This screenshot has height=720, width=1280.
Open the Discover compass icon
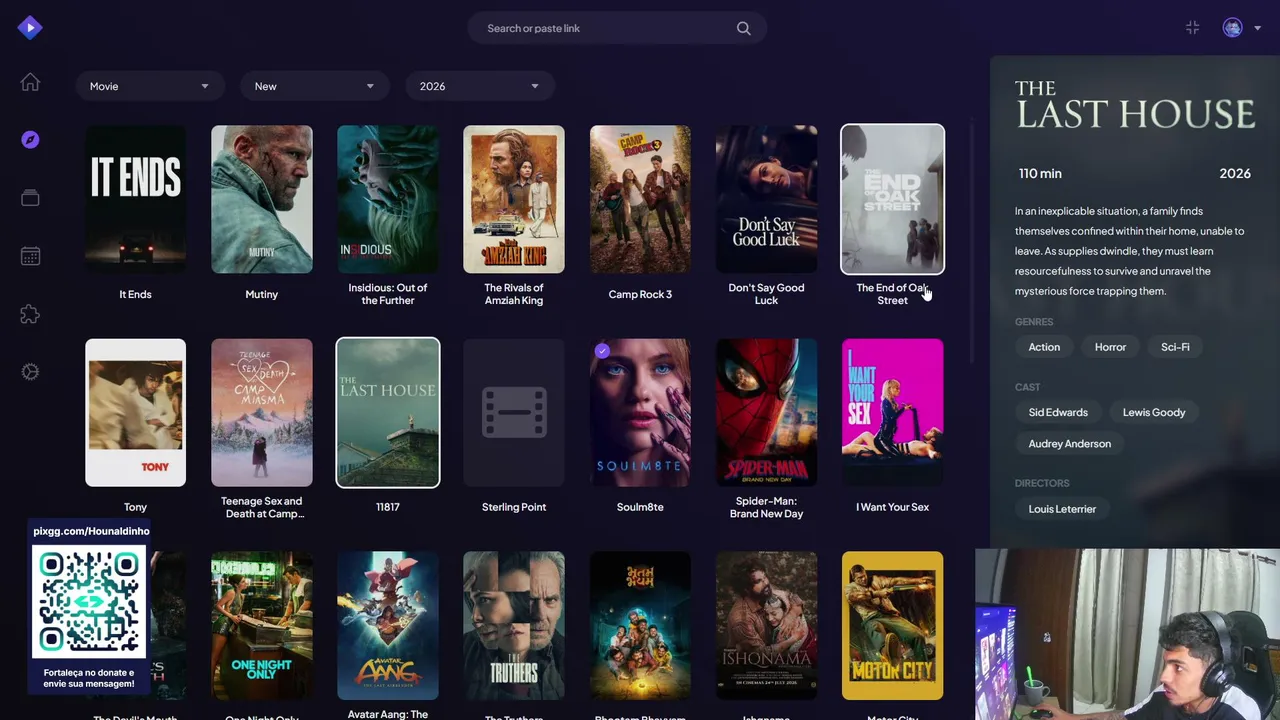[30, 140]
